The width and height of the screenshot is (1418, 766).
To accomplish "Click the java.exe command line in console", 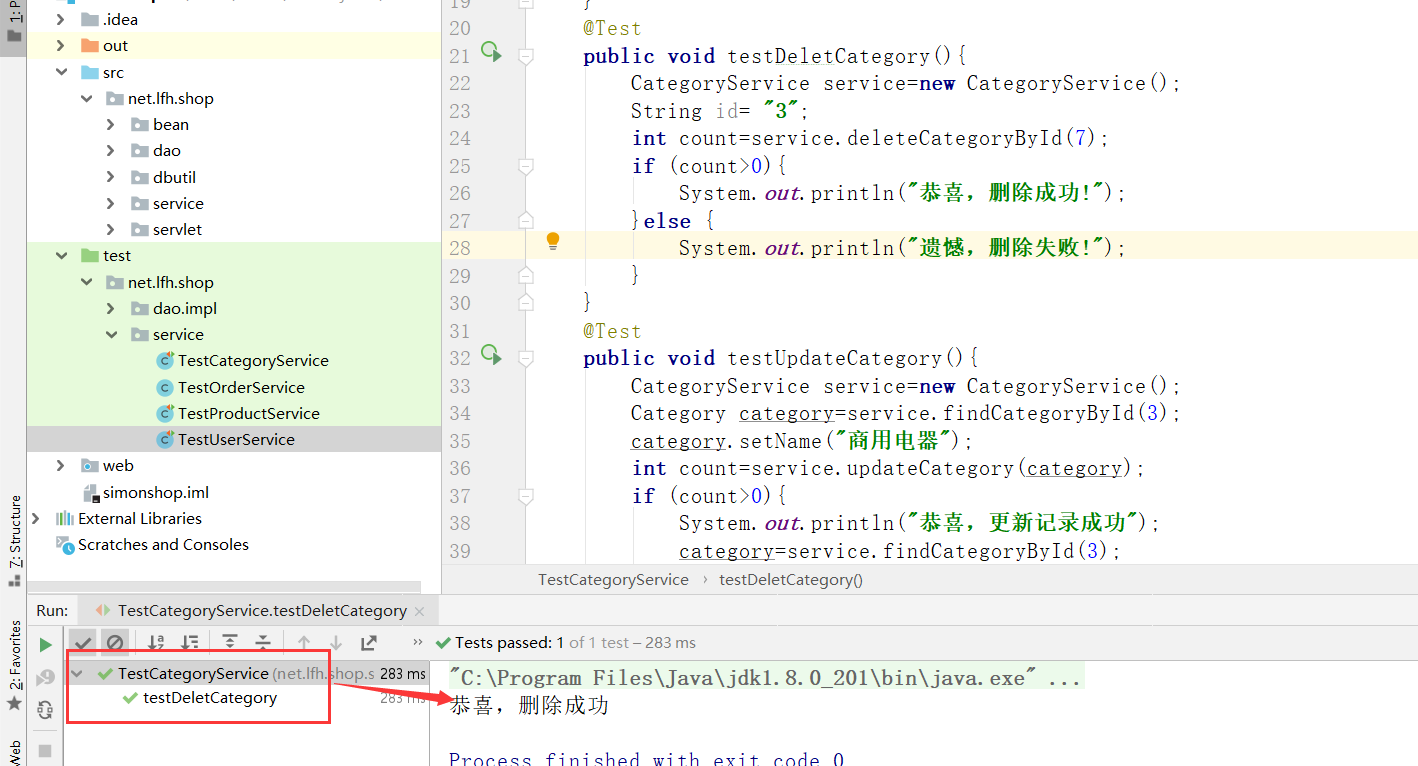I will [x=765, y=678].
